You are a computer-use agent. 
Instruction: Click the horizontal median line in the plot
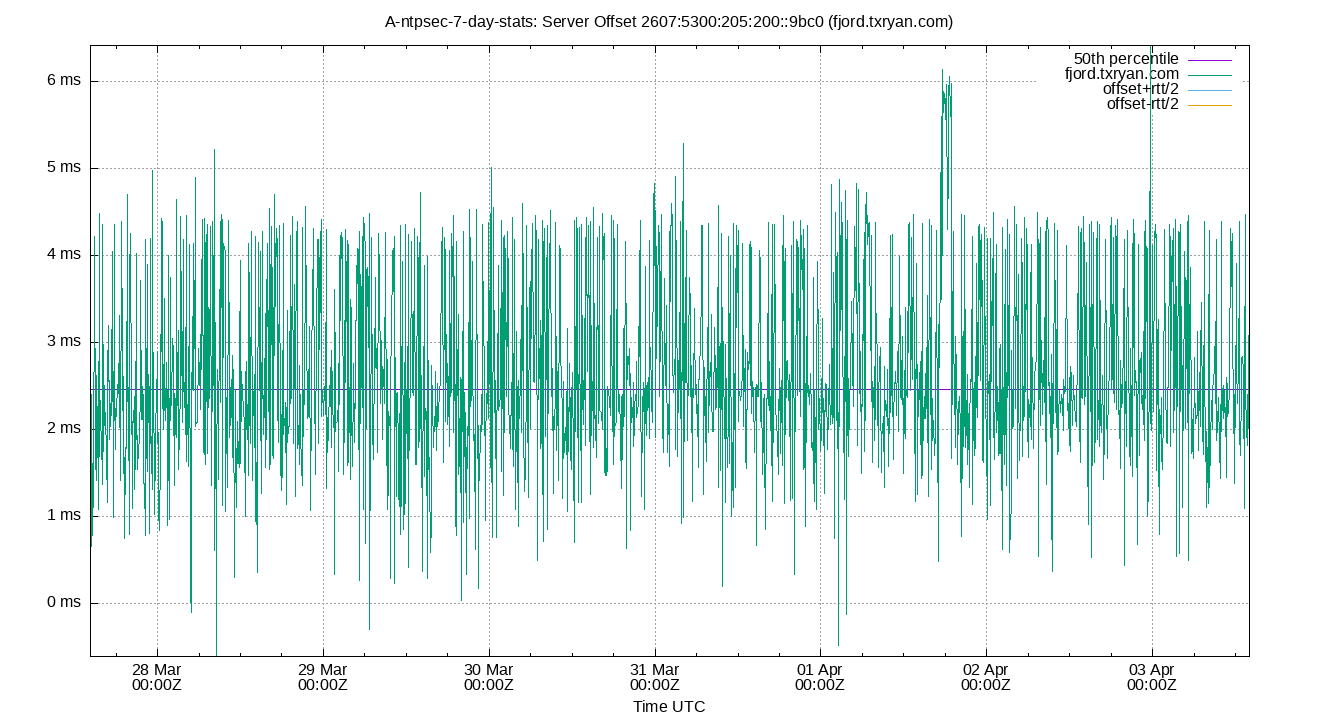point(500,388)
